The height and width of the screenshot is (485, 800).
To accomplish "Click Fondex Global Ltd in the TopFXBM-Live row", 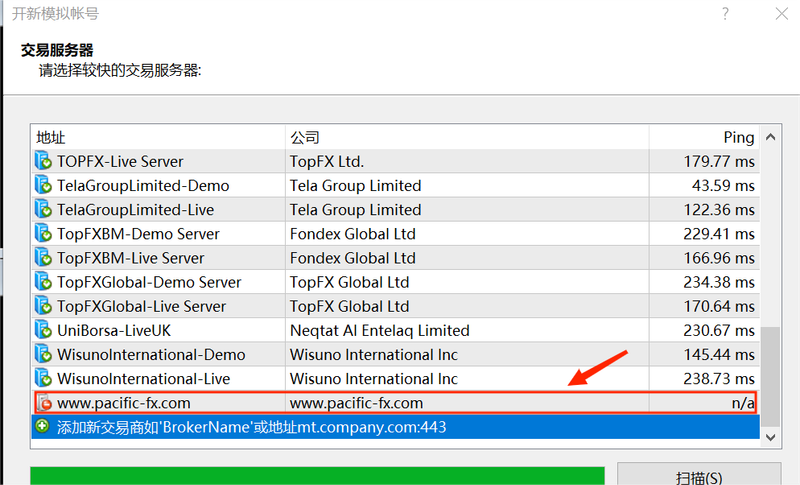I will point(353,258).
